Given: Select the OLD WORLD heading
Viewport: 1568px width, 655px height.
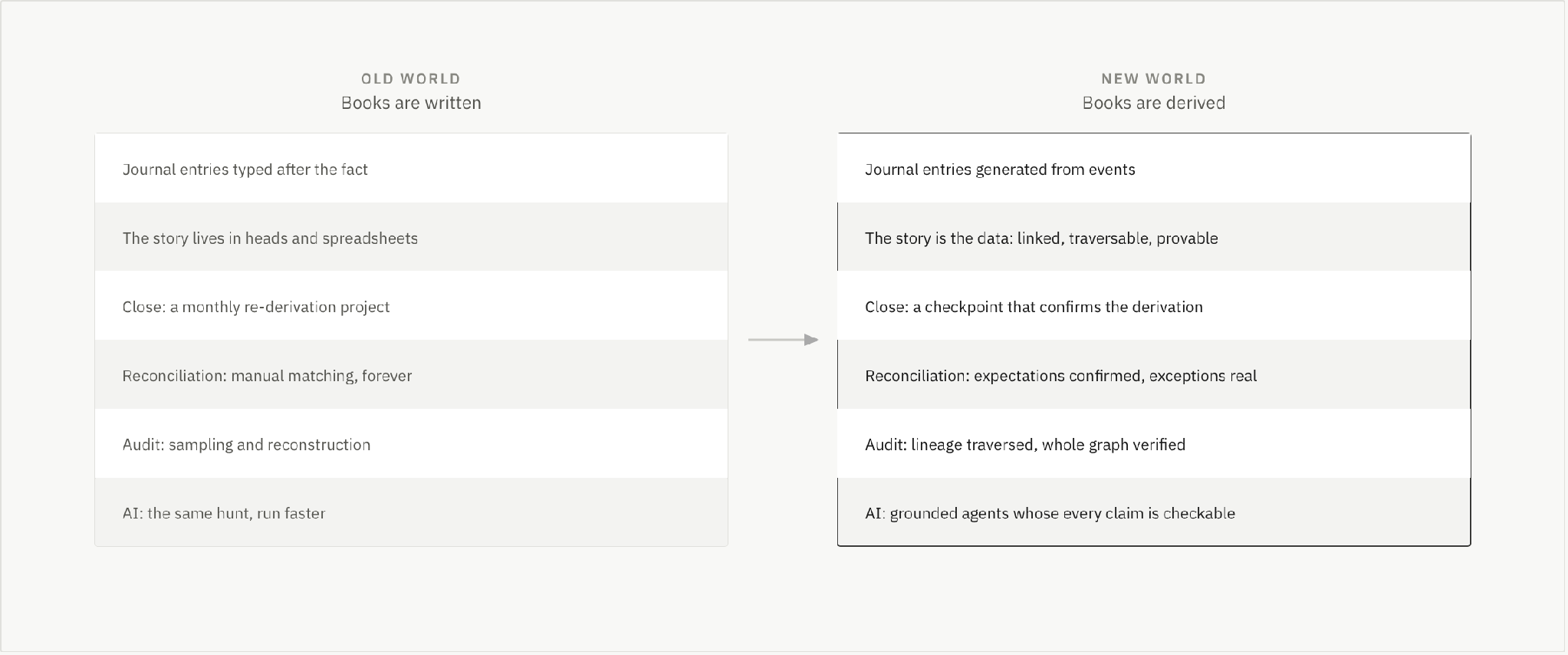Looking at the screenshot, I should [x=411, y=78].
